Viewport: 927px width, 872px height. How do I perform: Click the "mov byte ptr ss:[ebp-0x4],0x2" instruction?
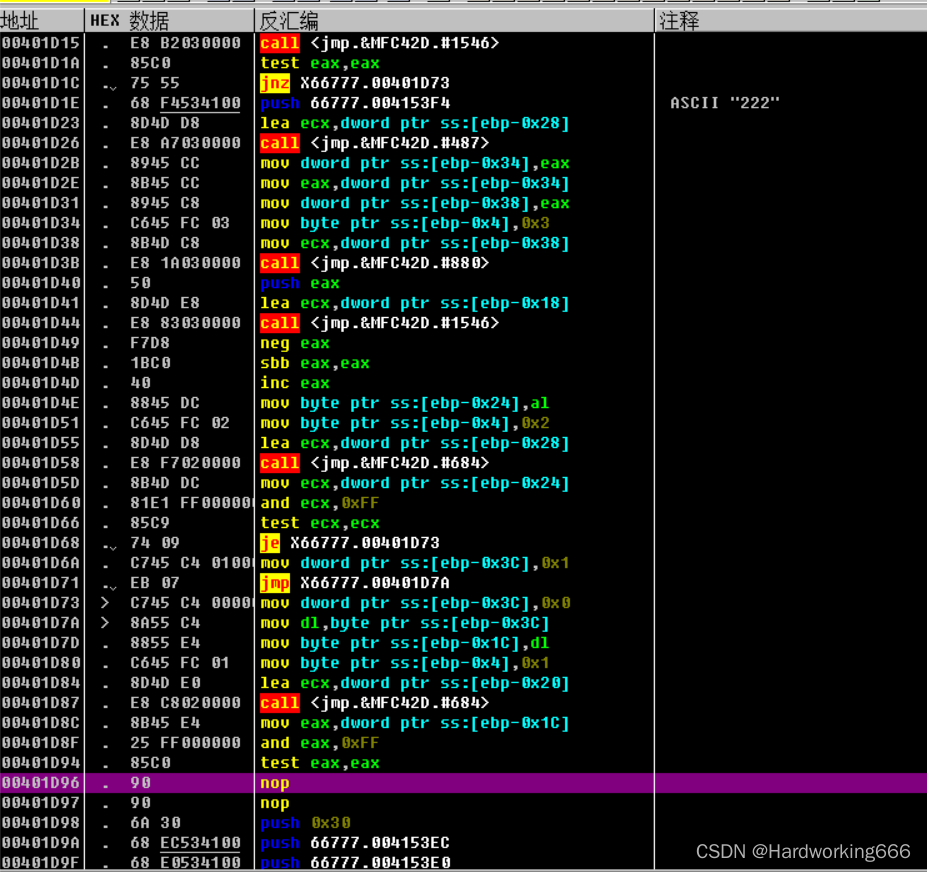click(404, 423)
